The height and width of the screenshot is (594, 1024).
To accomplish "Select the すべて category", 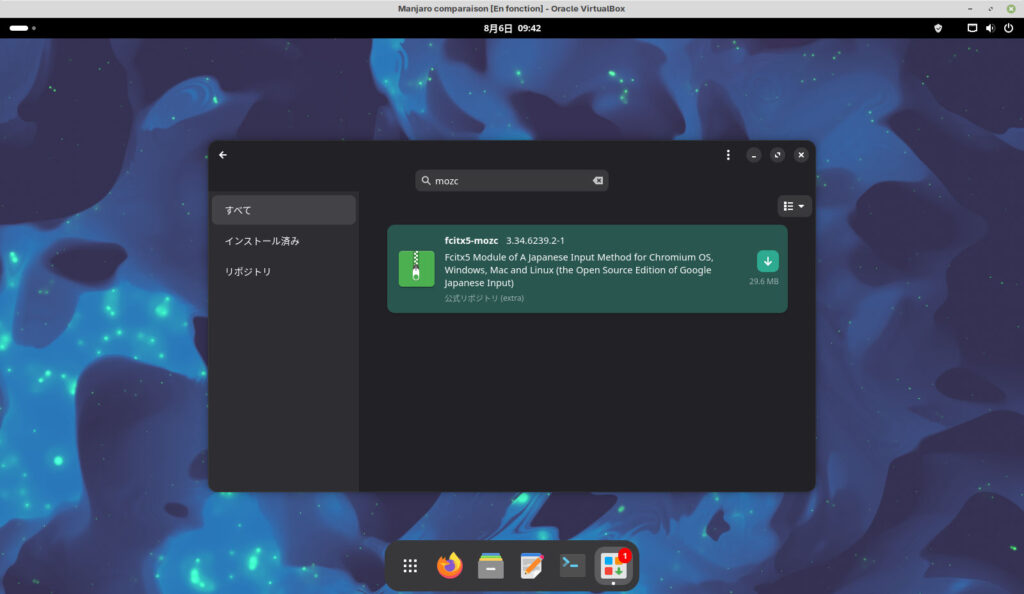I will click(283, 210).
